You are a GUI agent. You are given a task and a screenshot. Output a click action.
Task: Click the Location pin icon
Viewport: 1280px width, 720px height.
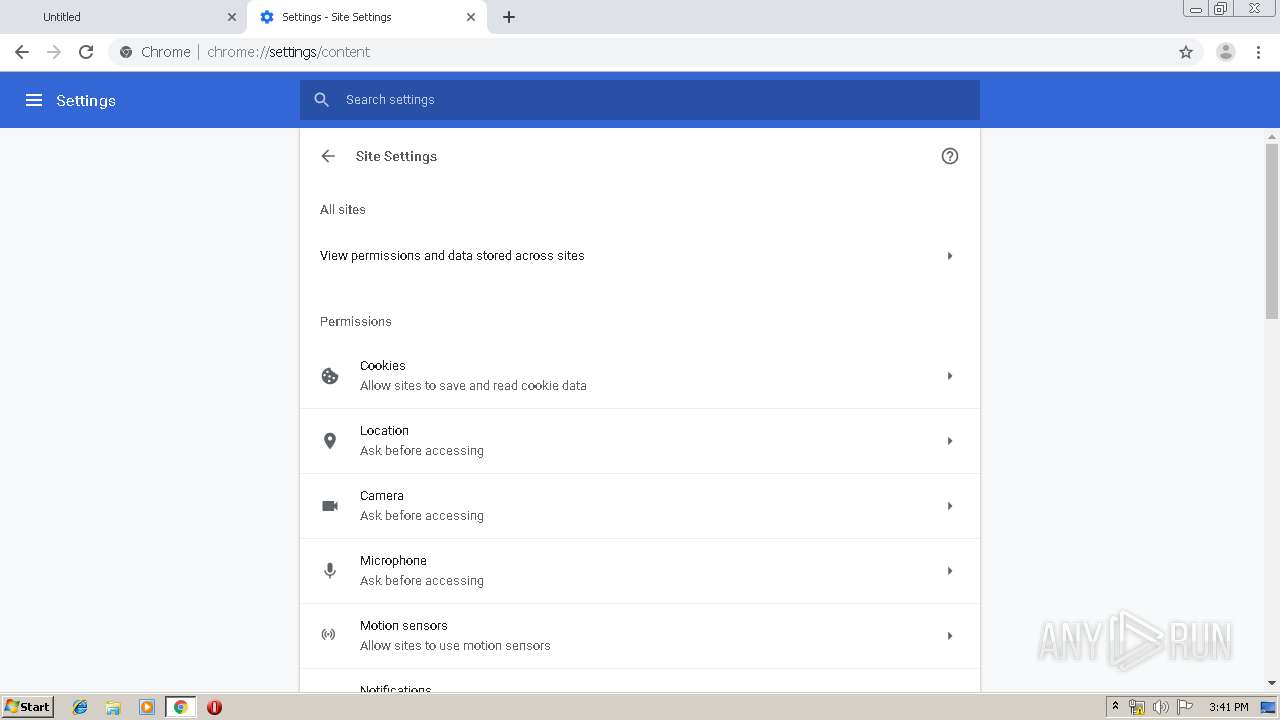pos(330,441)
